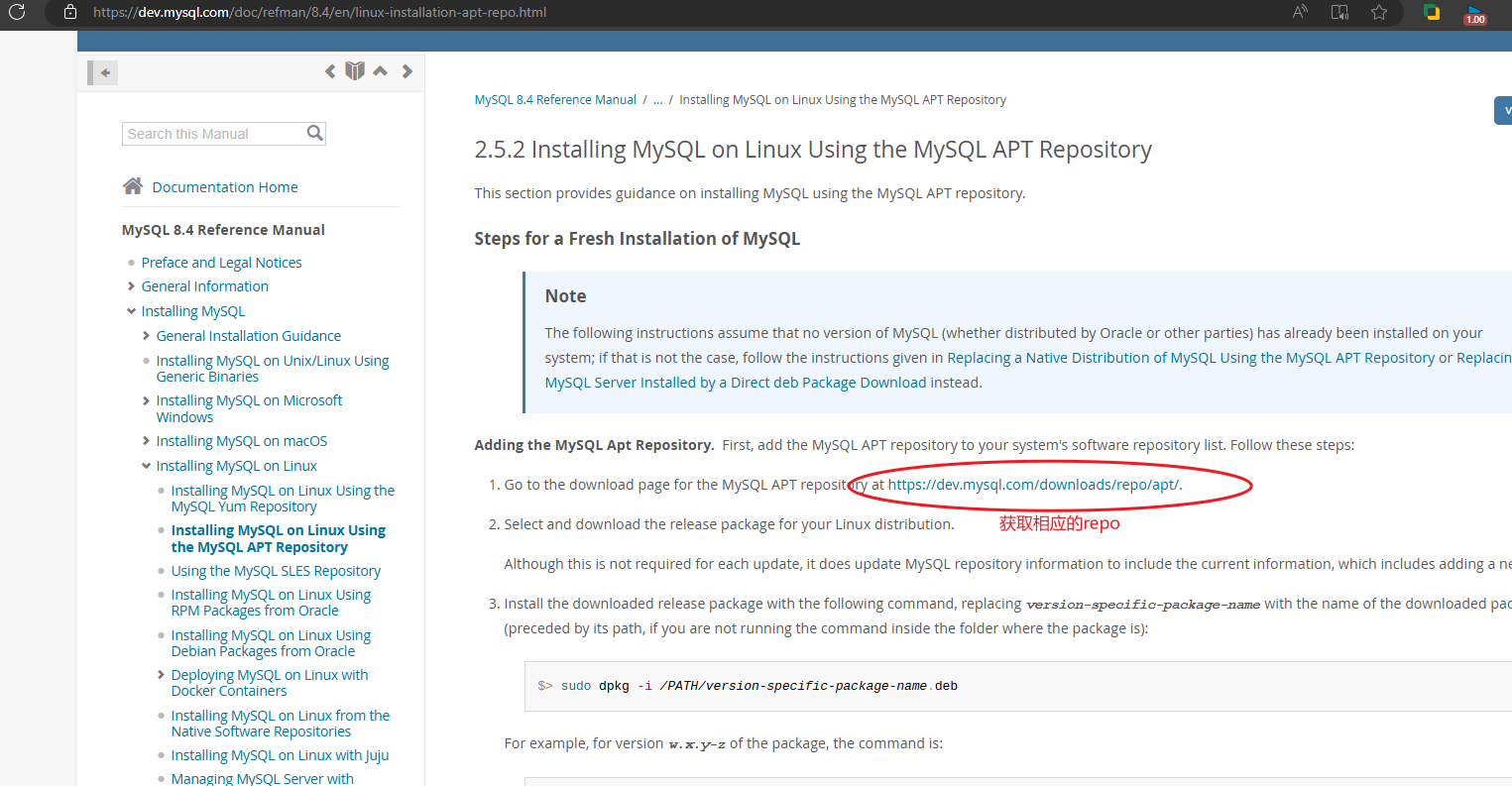The image size is (1512, 786).
Task: Expand Installing MySQL on macOS arrow
Action: click(146, 441)
